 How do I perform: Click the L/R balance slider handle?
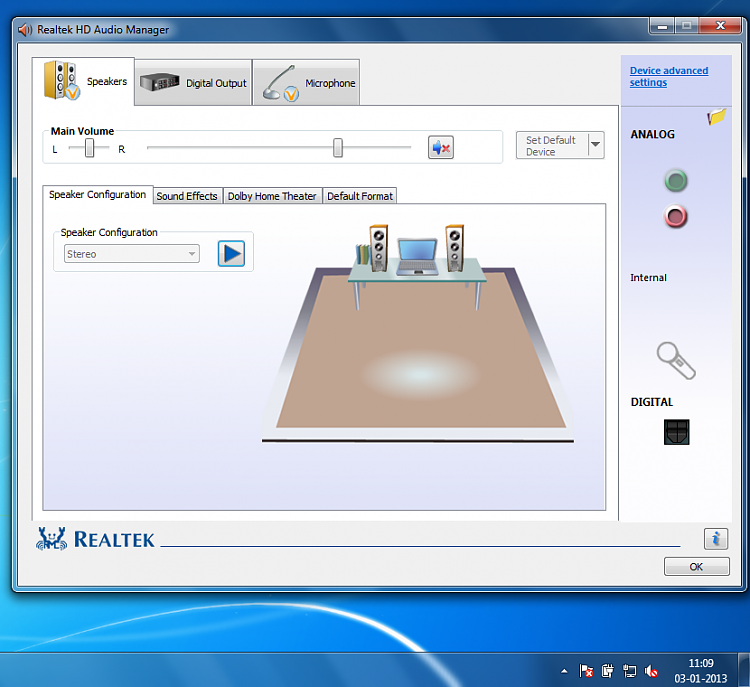click(89, 148)
